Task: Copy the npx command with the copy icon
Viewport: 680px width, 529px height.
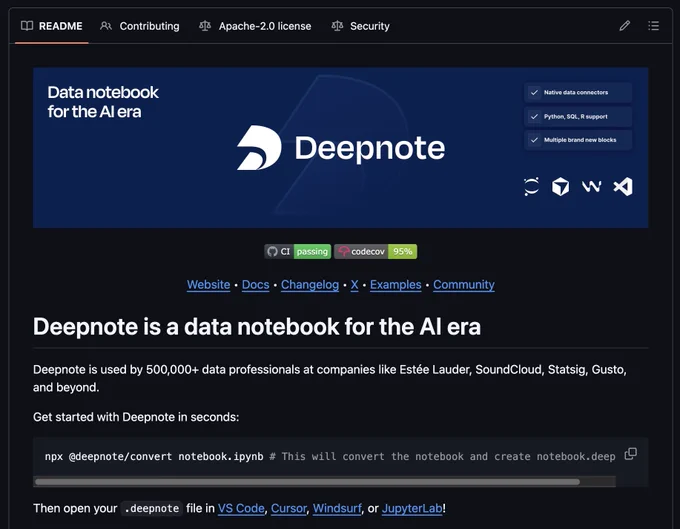Action: (631, 454)
